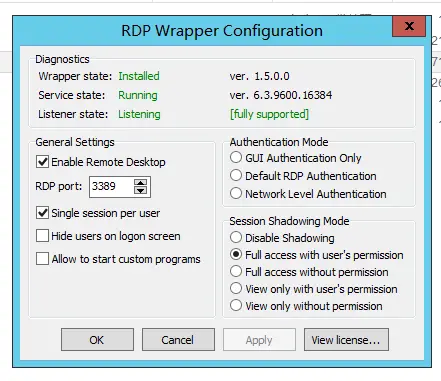
Task: Increase RDP port with up arrow
Action: [140, 183]
